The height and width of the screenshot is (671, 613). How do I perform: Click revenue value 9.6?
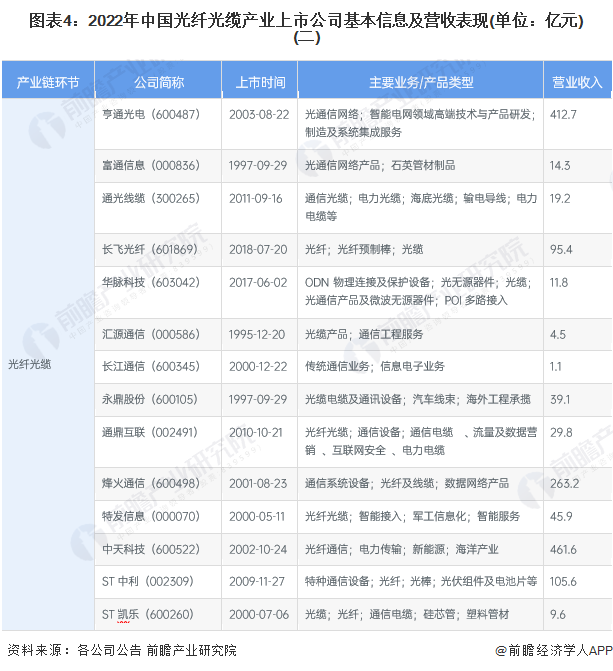[558, 614]
